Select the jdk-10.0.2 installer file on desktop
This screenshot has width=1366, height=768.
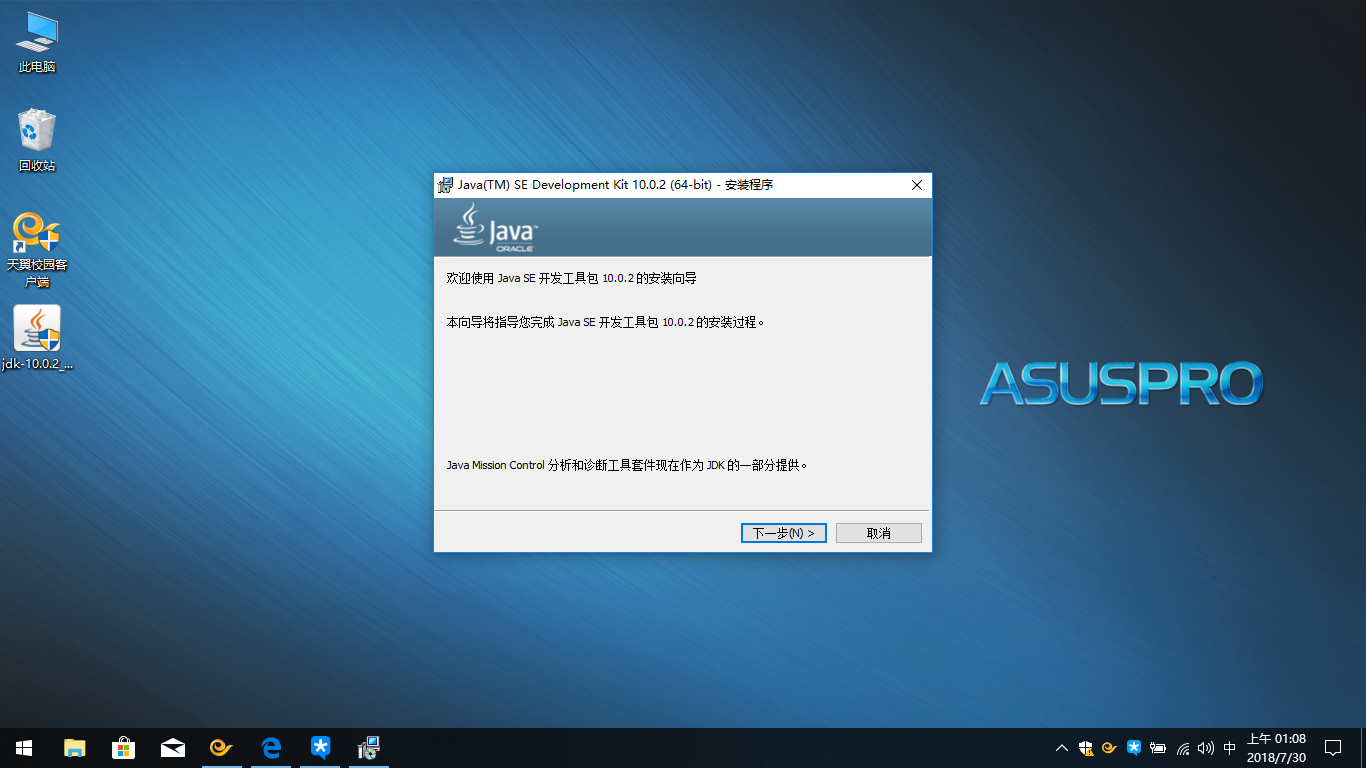click(x=37, y=338)
